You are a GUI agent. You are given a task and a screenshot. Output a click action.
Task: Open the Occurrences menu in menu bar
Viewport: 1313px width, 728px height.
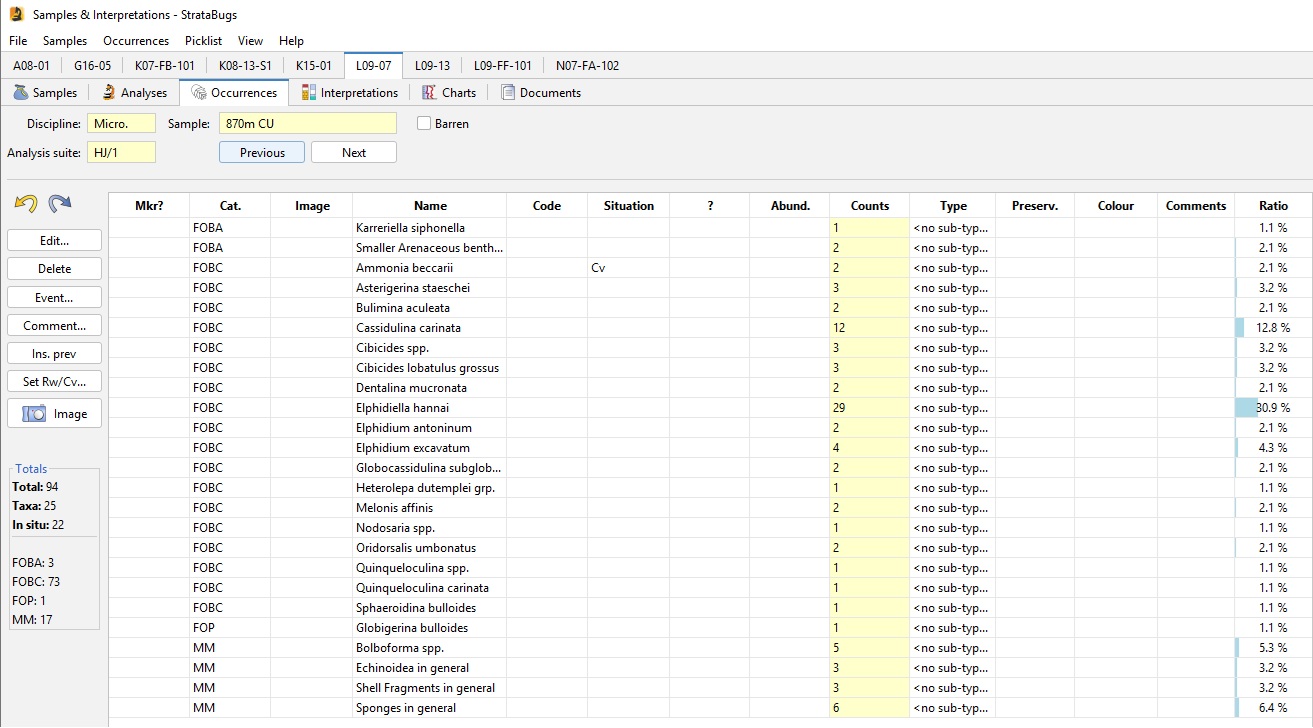[136, 41]
